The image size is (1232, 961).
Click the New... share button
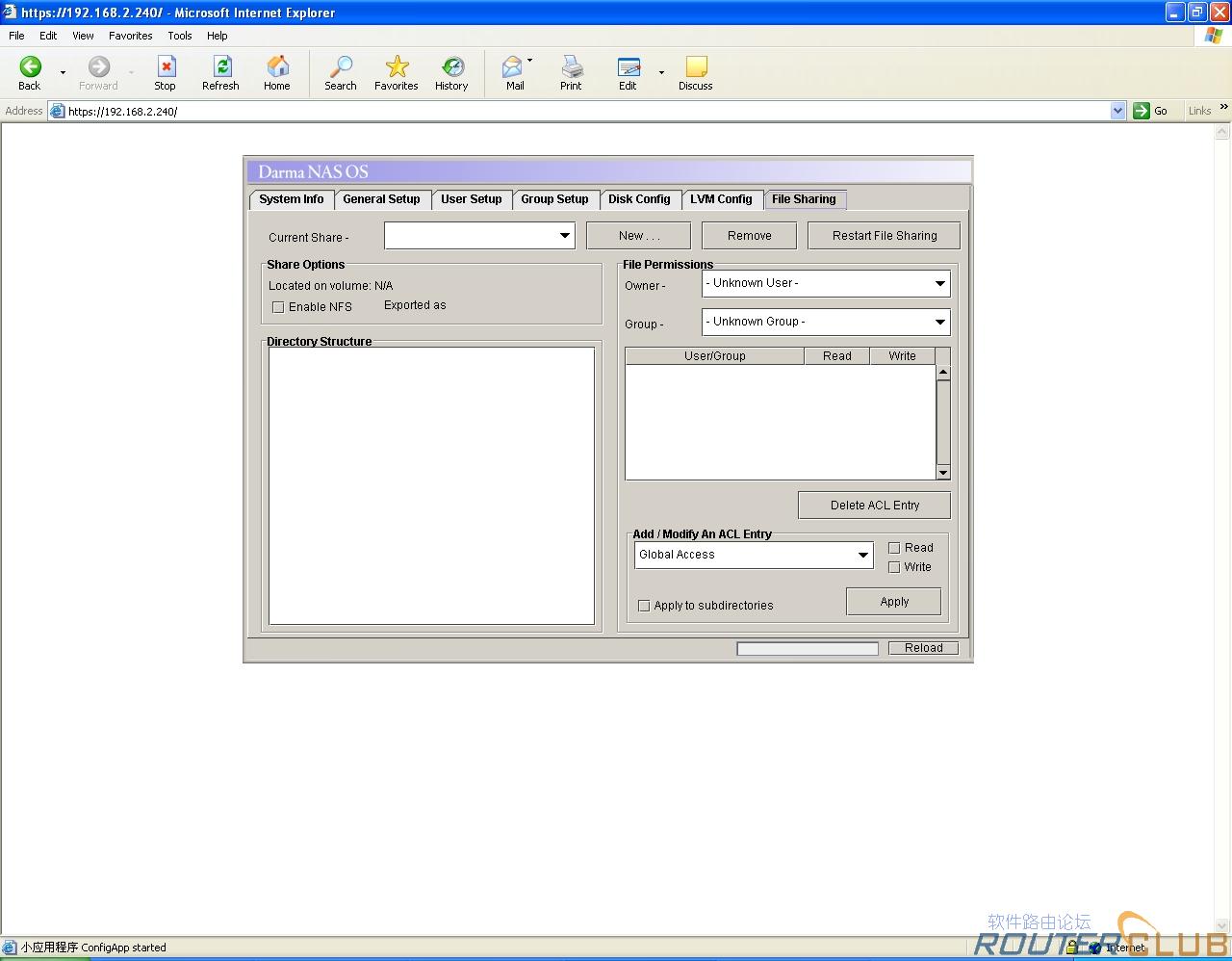639,236
